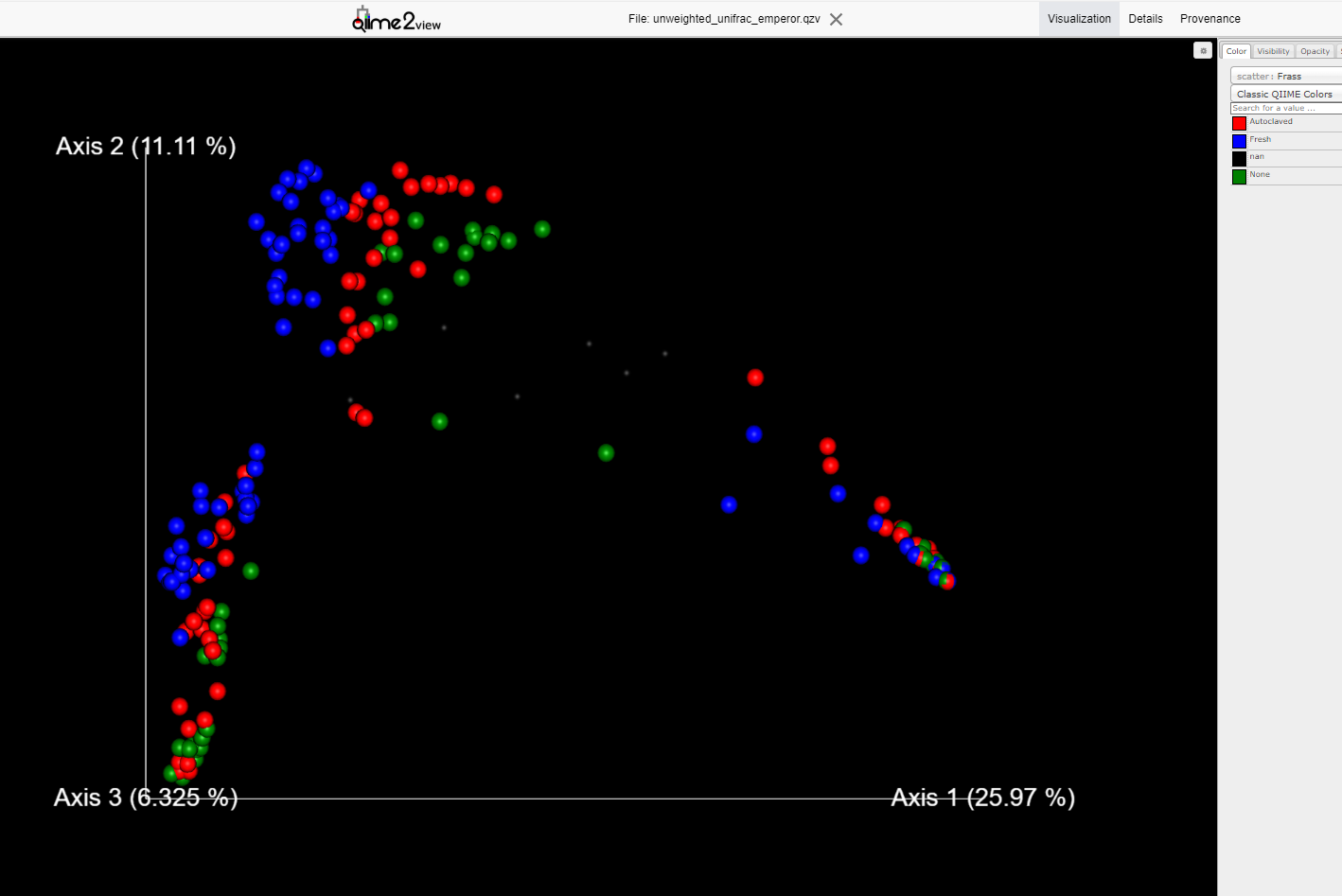This screenshot has height=896, width=1342.
Task: Select the Color tab in Emperor panel
Action: tap(1236, 51)
